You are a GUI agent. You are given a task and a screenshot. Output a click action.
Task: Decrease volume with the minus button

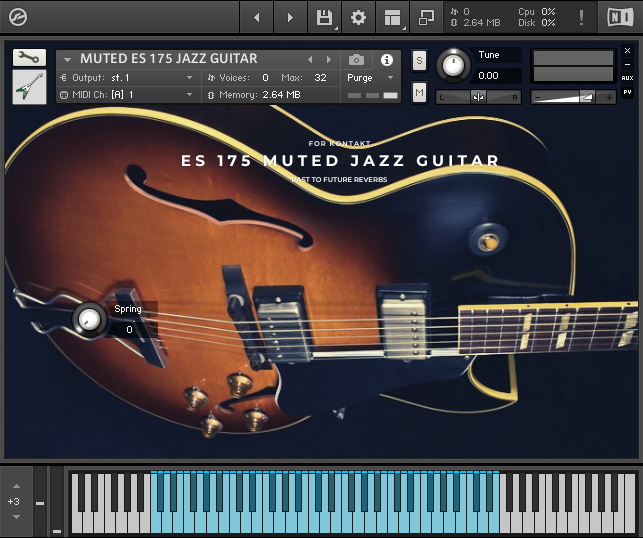coord(538,98)
